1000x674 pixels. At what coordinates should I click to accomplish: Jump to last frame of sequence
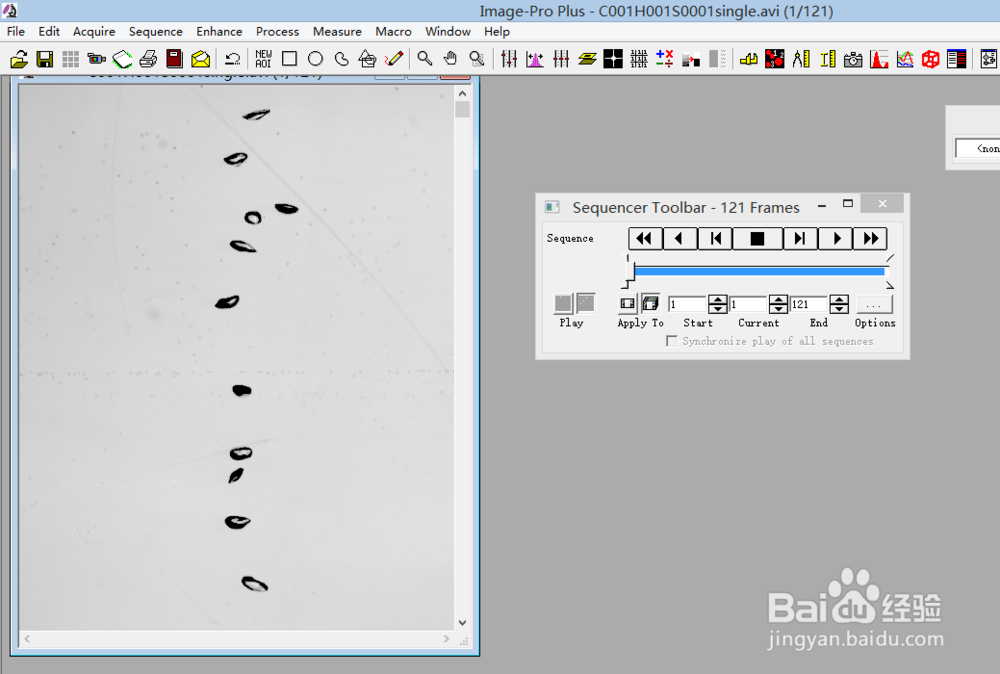coord(800,238)
